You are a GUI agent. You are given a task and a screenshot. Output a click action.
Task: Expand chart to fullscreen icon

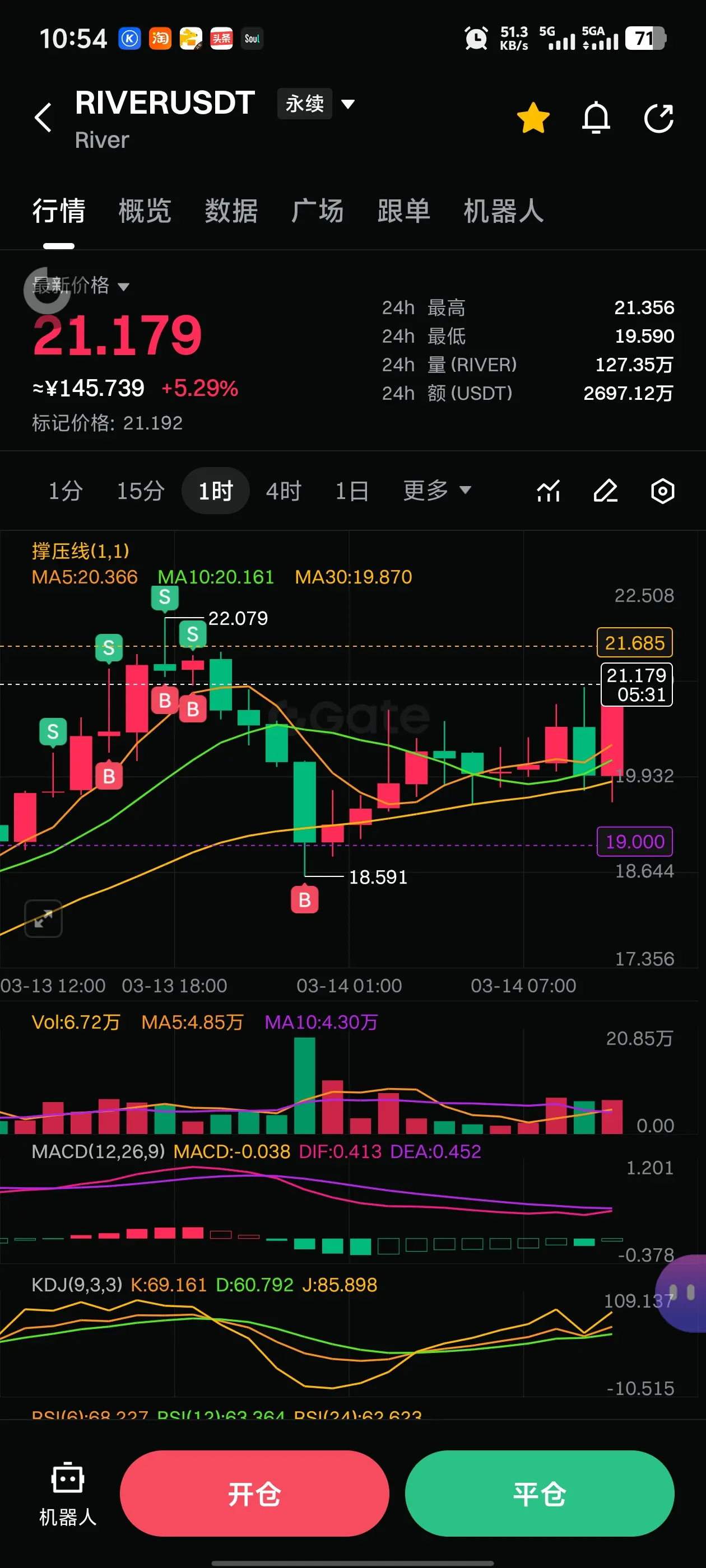pos(43,918)
